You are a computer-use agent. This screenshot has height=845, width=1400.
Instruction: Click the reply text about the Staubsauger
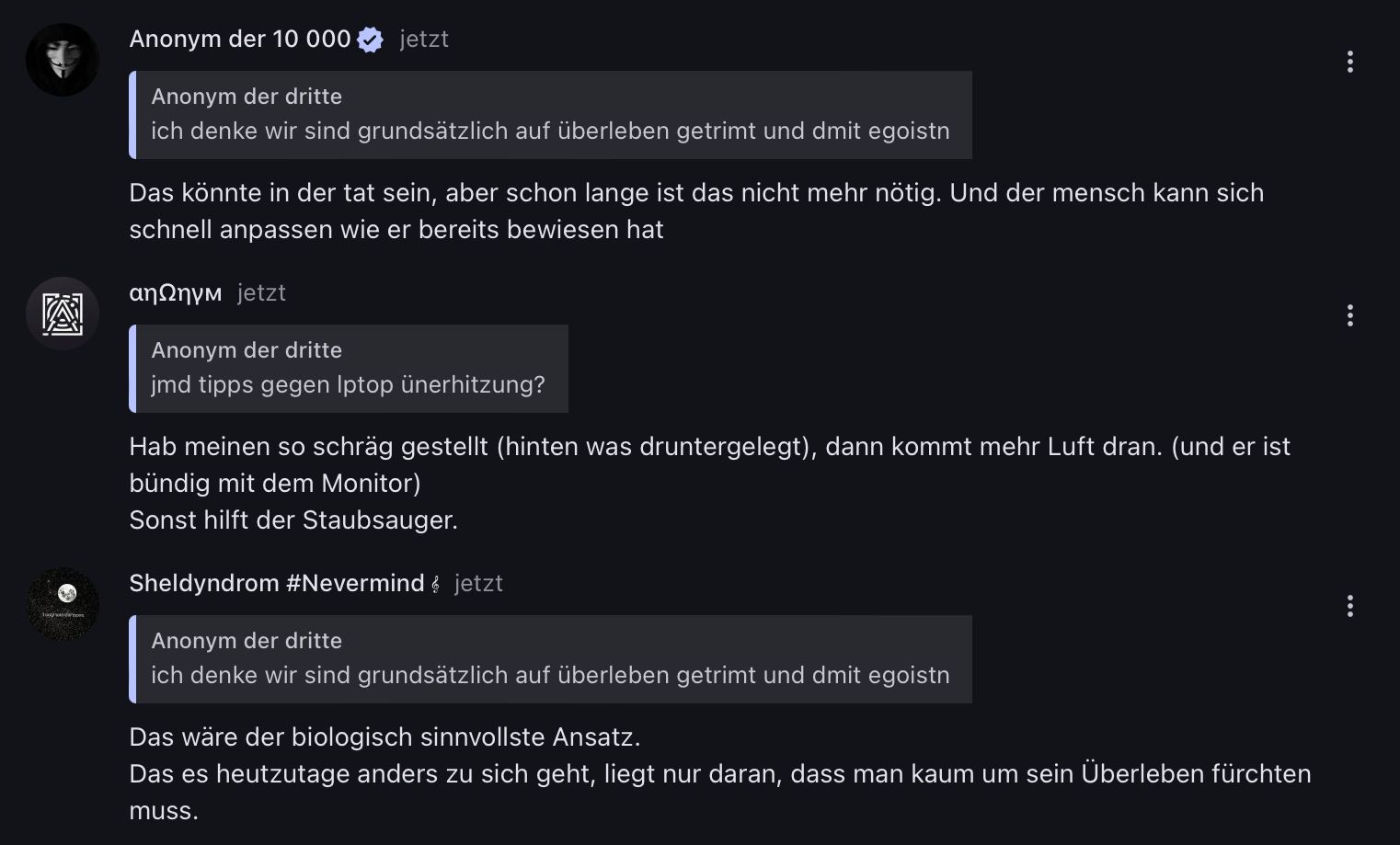tap(293, 520)
